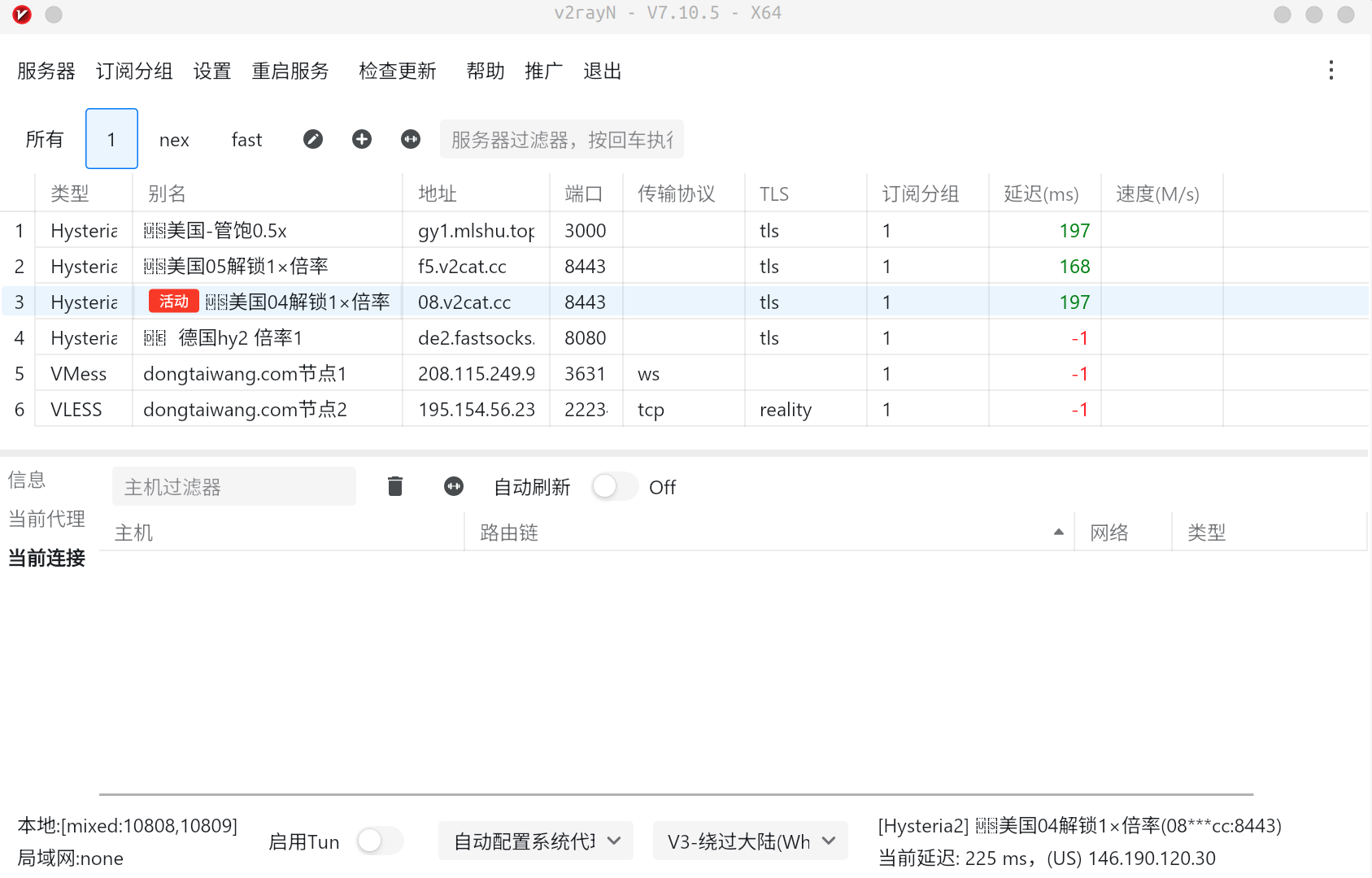Click the trash icon to clear connections
1372x878 pixels.
click(x=395, y=486)
